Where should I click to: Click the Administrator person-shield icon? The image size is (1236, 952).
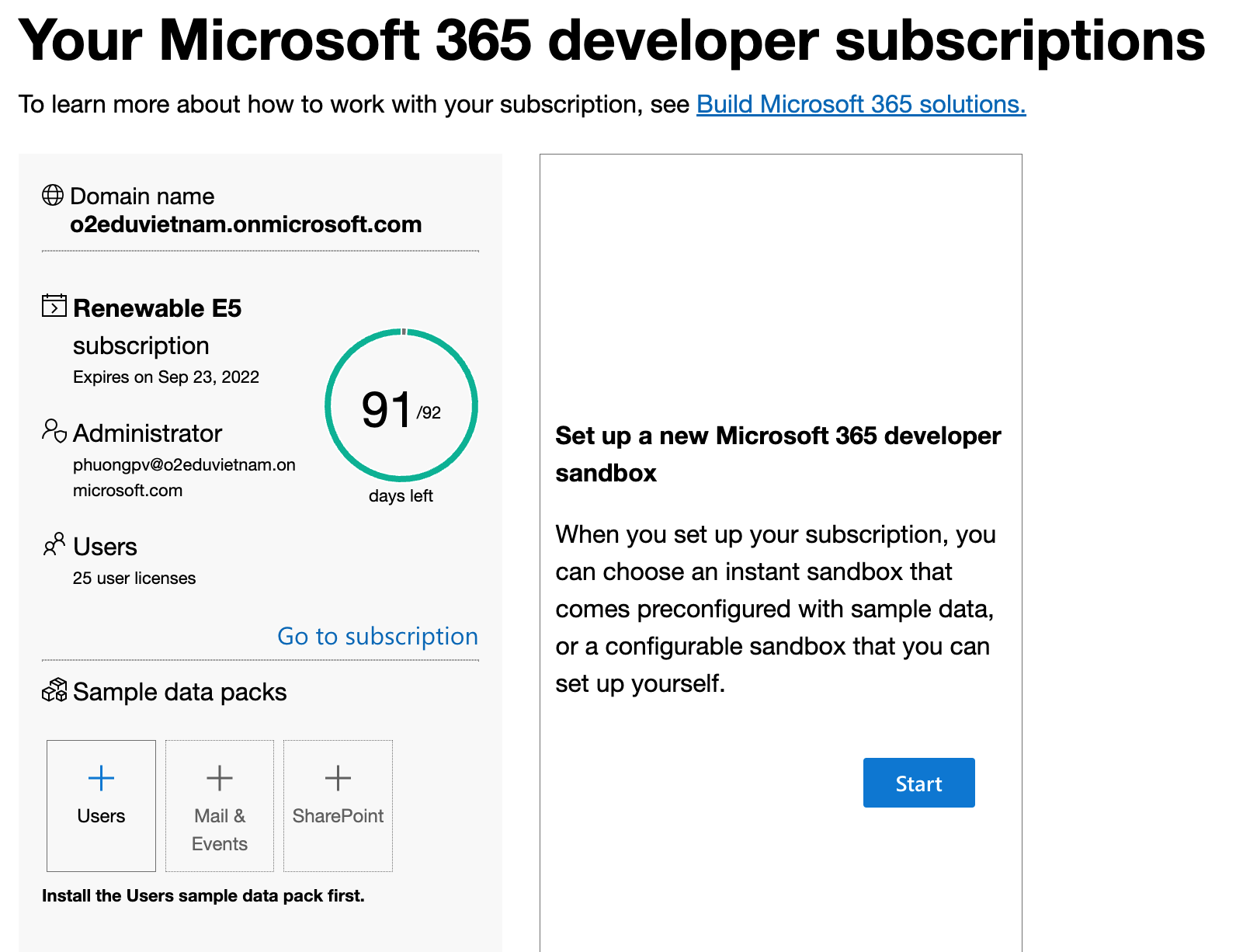(54, 431)
